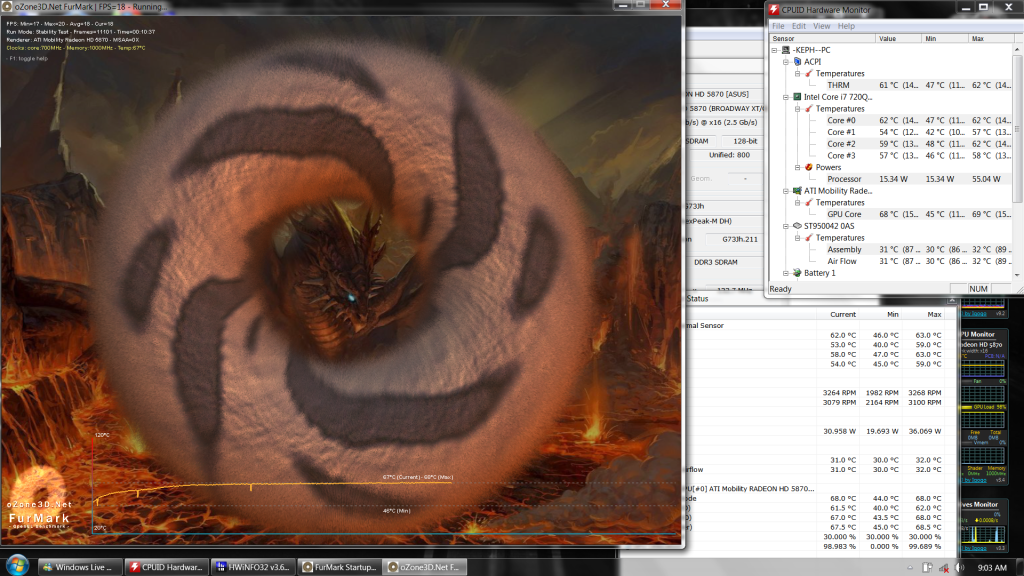1024x576 pixels.
Task: Open the Edit menu in Hardware Monitor
Action: 799,26
